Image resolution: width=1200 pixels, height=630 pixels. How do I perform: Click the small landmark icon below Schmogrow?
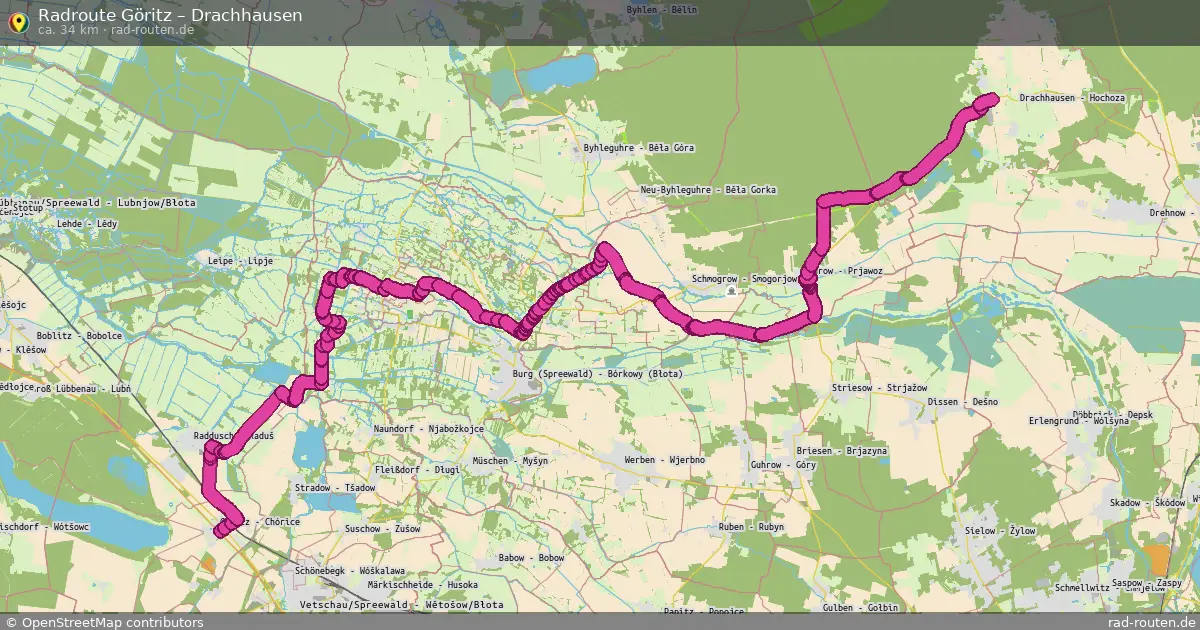(x=732, y=291)
